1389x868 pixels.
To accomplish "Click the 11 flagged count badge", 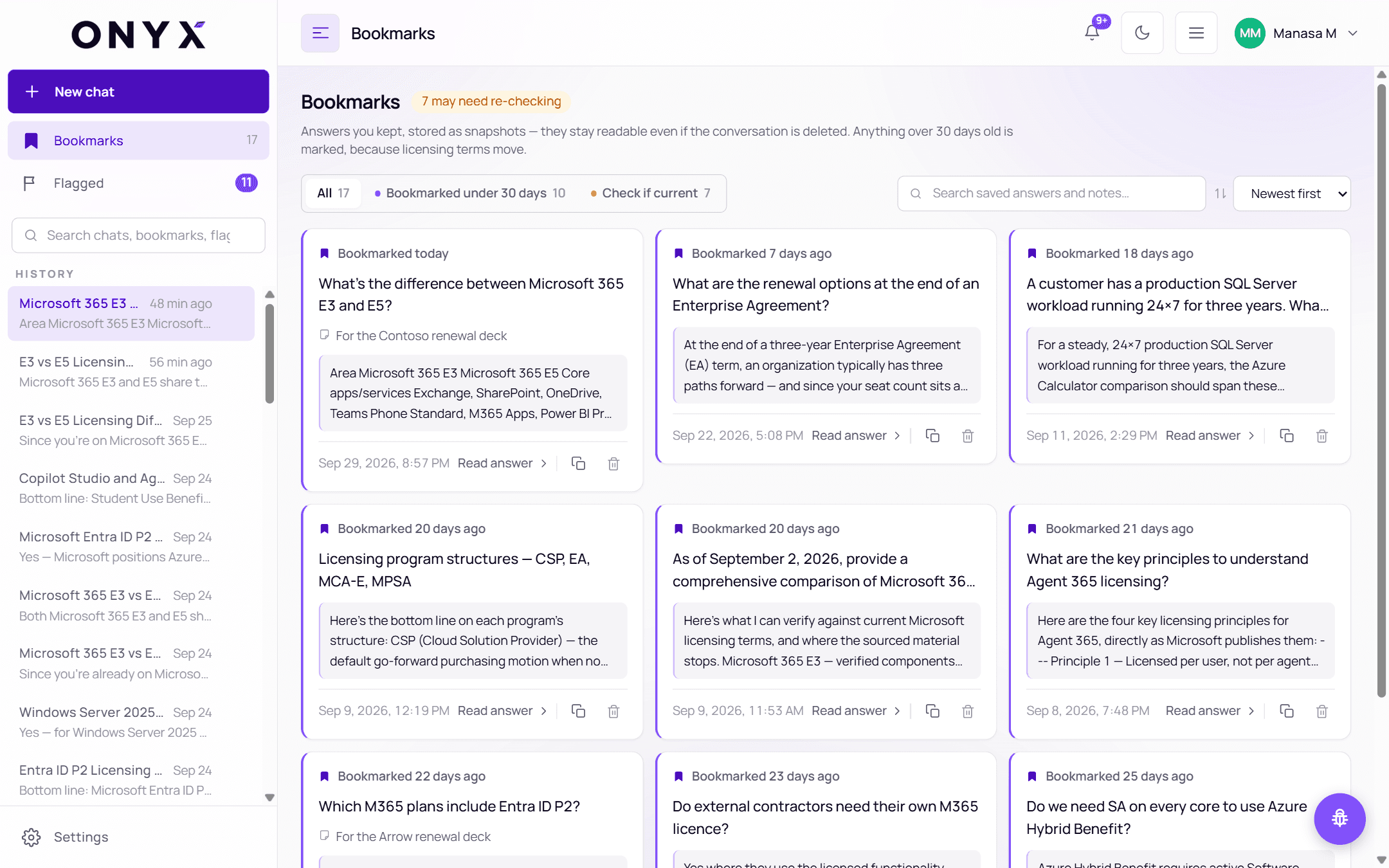I will coord(246,183).
